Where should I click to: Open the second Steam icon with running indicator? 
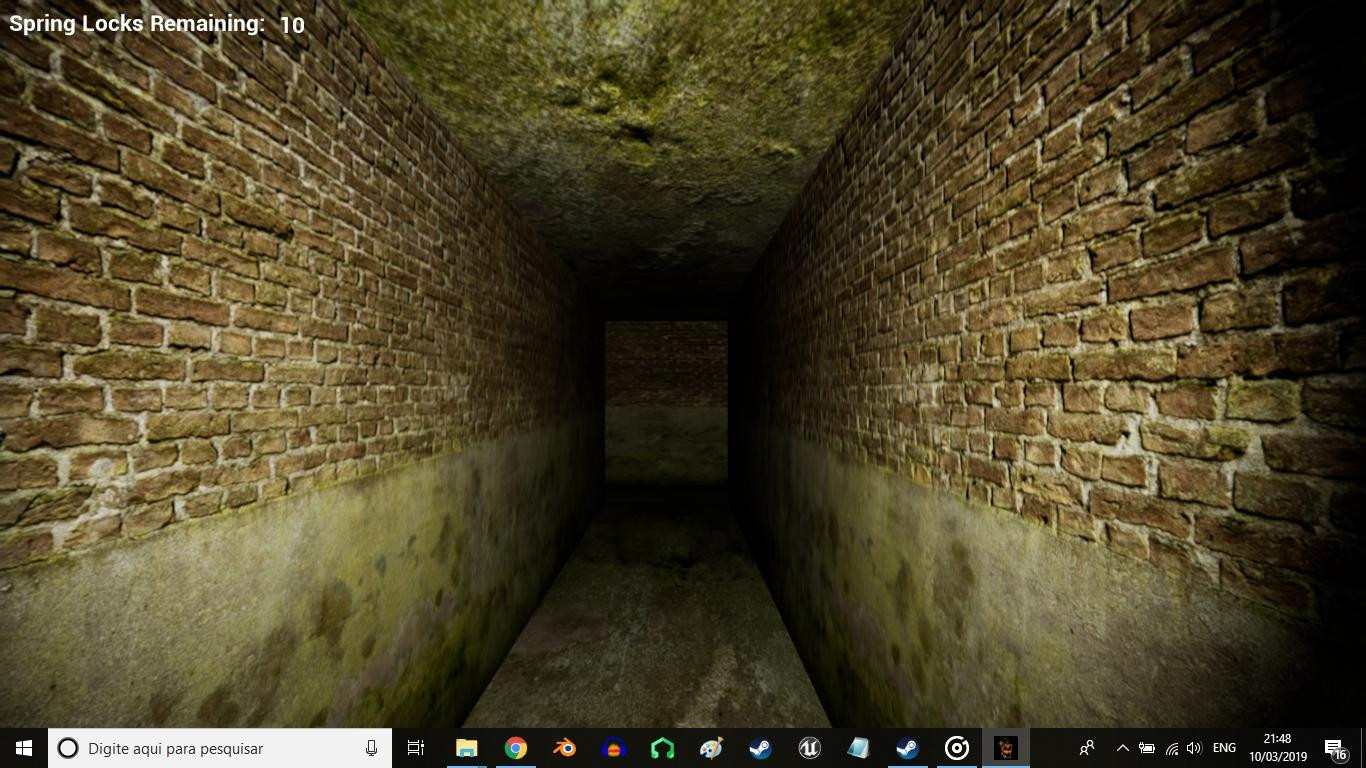pyautogui.click(x=907, y=748)
